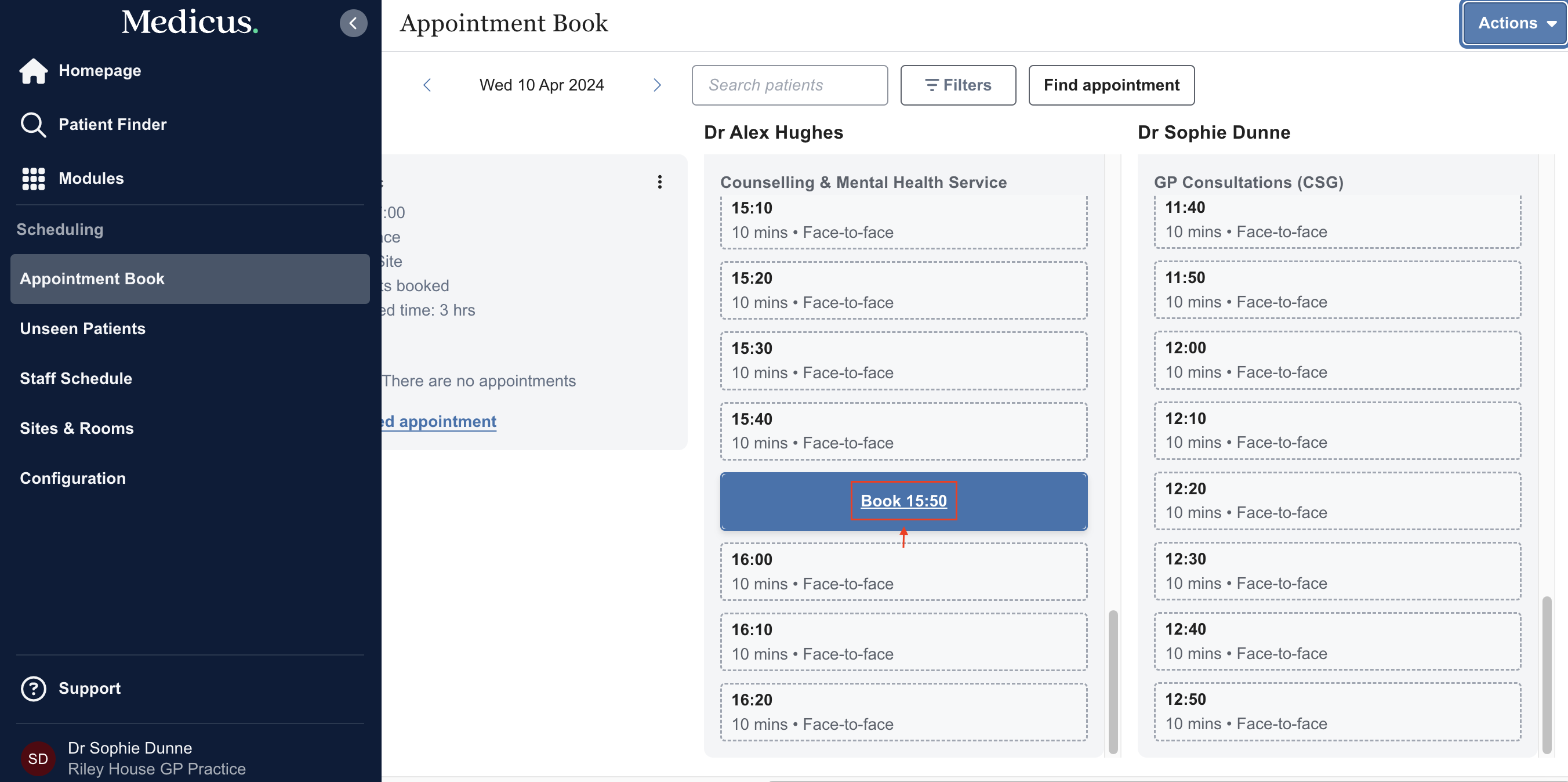
Task: Go to the previous day
Action: tap(427, 85)
